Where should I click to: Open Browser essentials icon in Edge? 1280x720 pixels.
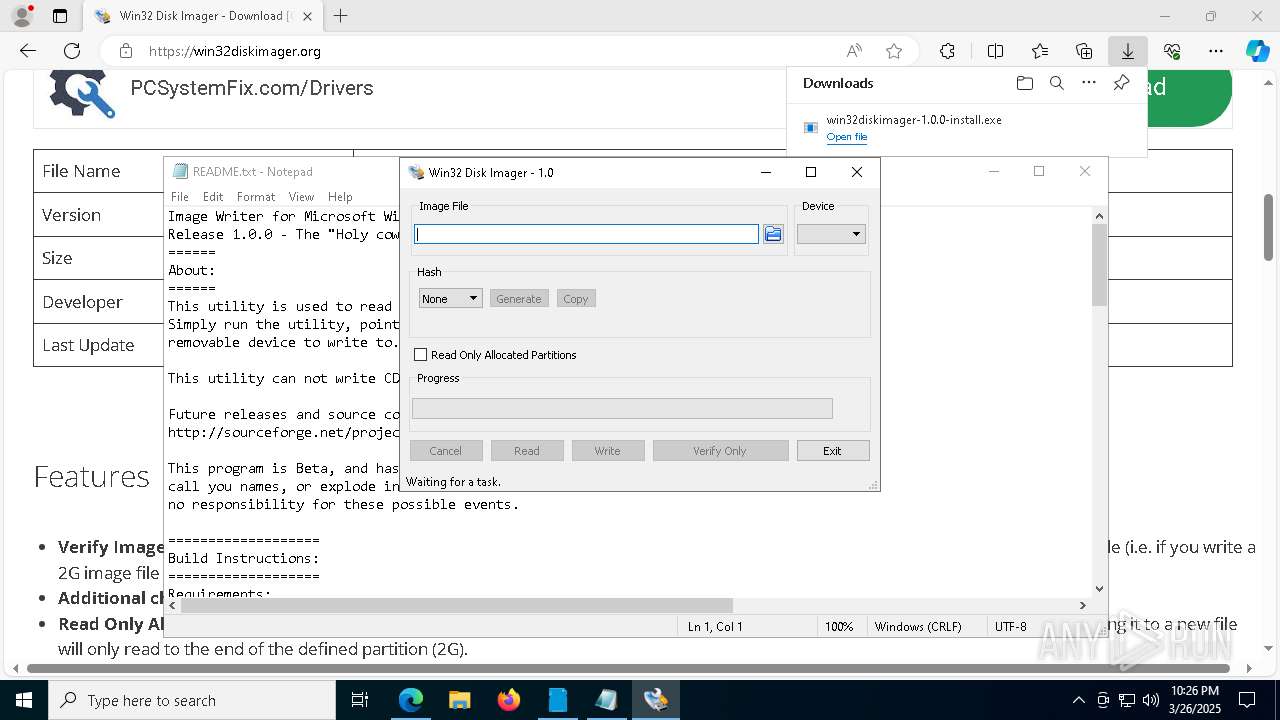coord(1172,51)
